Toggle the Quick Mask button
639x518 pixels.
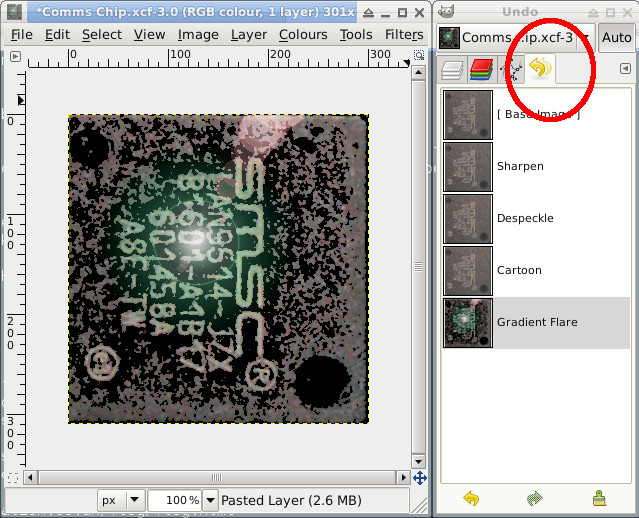point(13,478)
